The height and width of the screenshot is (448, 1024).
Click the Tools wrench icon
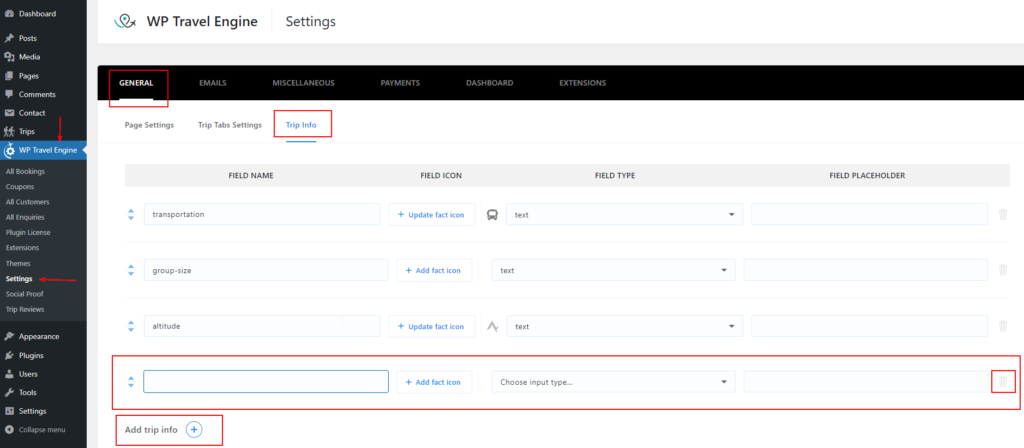(9, 392)
